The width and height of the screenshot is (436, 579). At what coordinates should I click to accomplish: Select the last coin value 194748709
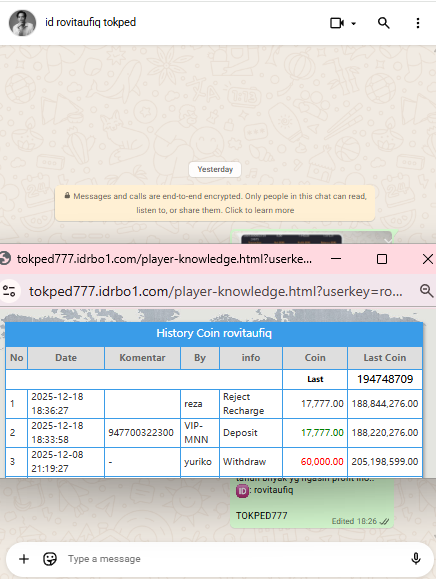click(385, 379)
